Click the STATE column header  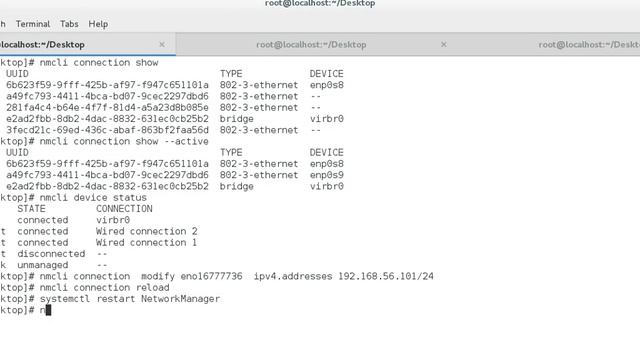tap(31, 209)
